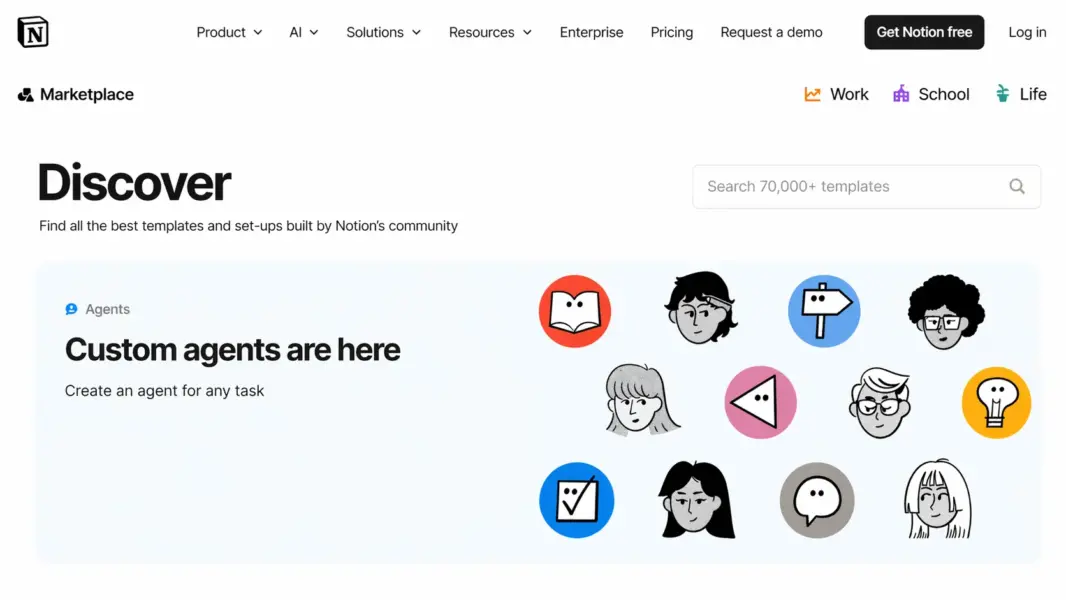Click the long white-haired smiling avatar
Viewport: 1066px width, 600px height.
point(937,499)
